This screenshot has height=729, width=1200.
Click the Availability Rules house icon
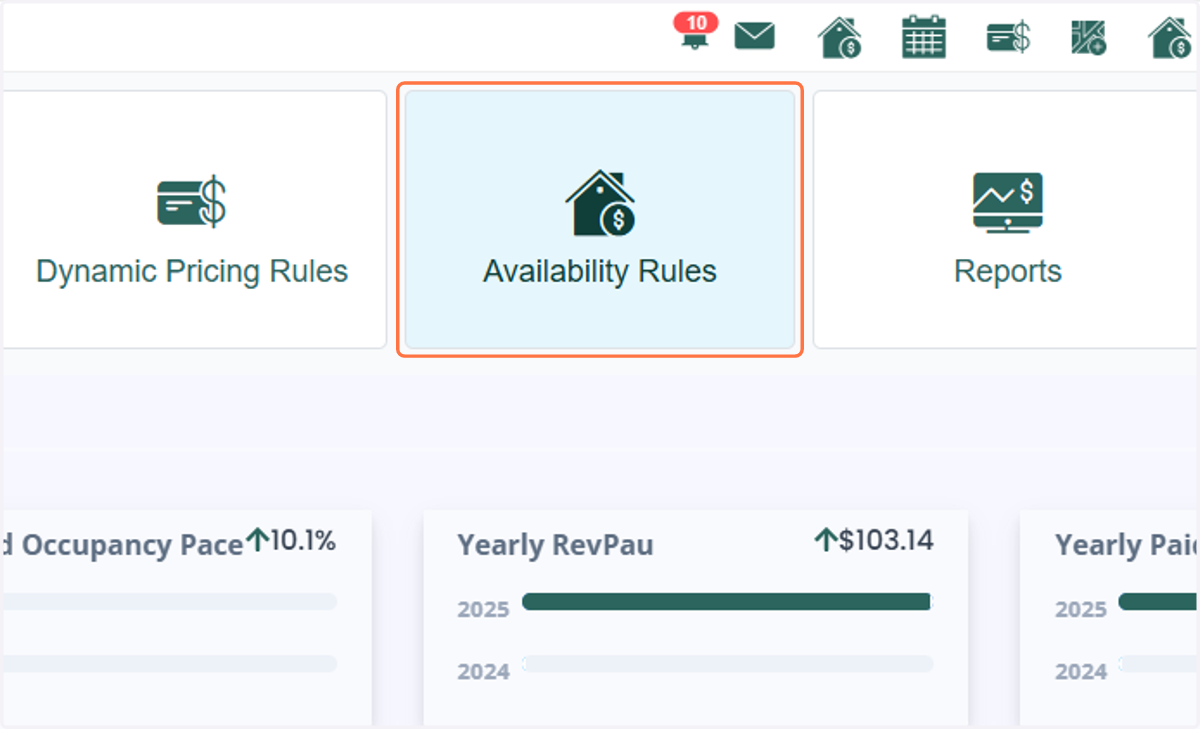point(600,203)
